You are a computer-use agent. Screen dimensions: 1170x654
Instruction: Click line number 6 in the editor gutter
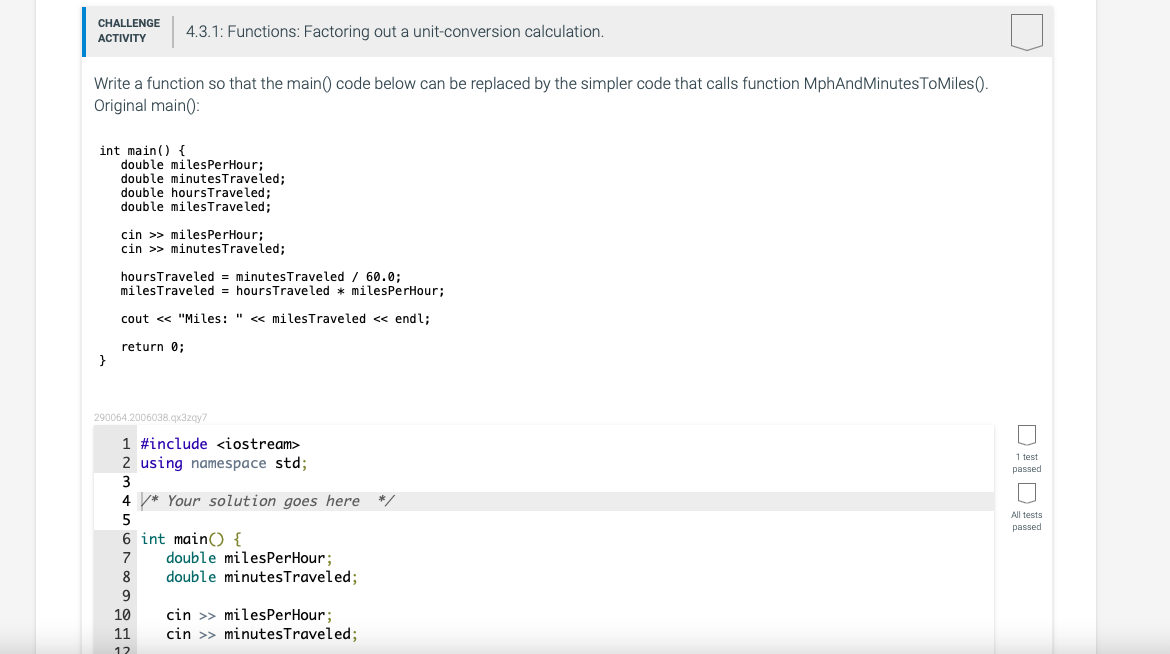[125, 538]
